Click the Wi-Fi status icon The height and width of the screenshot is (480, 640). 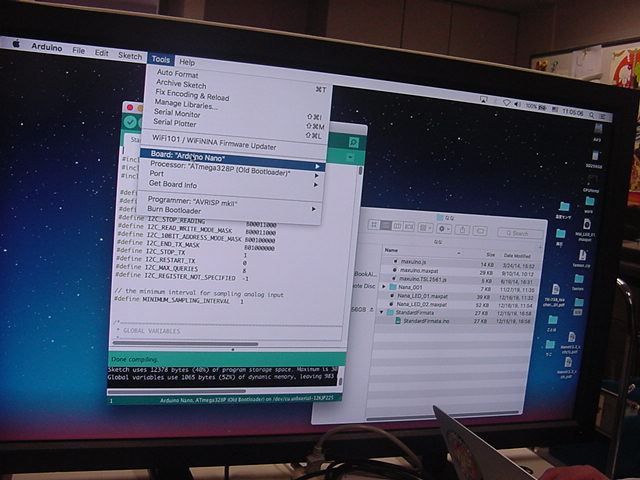(507, 103)
